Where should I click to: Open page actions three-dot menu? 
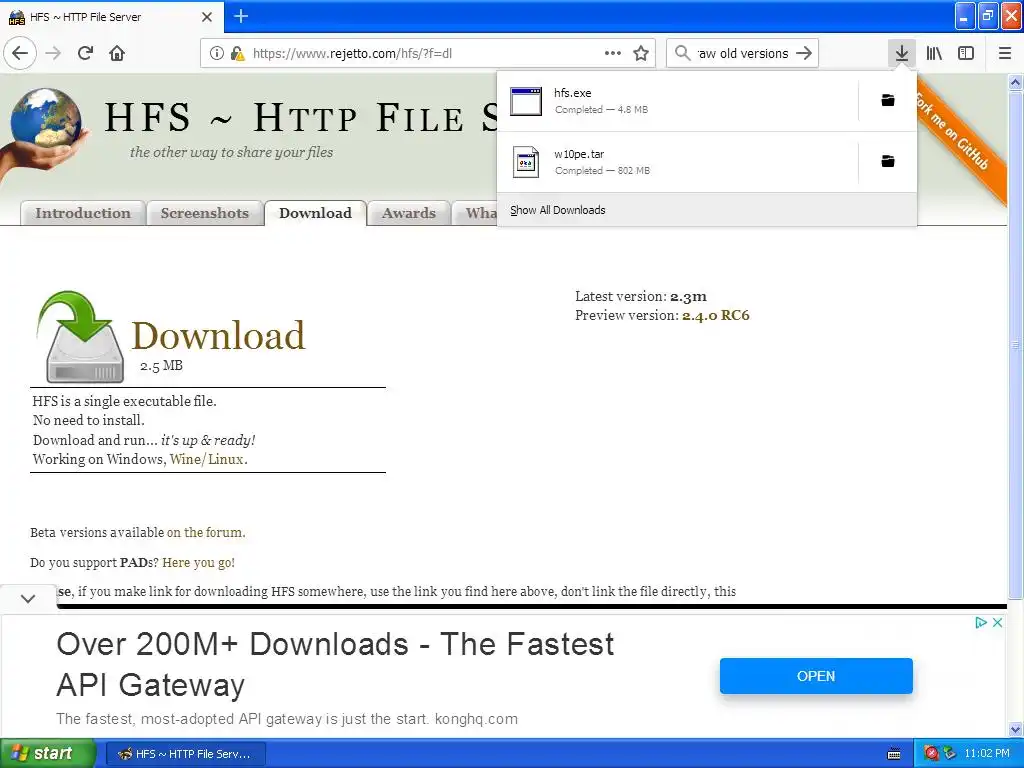click(x=613, y=53)
